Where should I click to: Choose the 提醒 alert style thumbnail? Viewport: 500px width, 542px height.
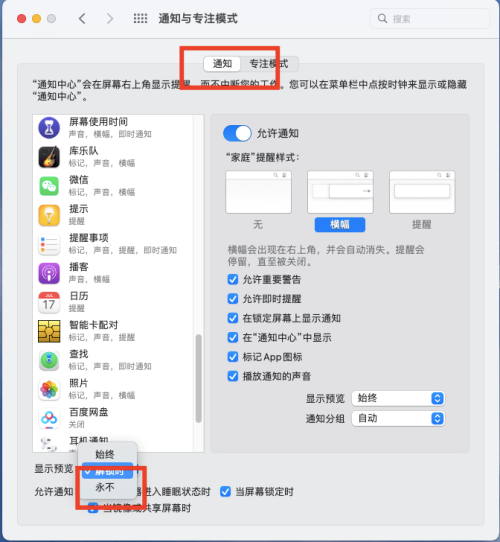[422, 192]
